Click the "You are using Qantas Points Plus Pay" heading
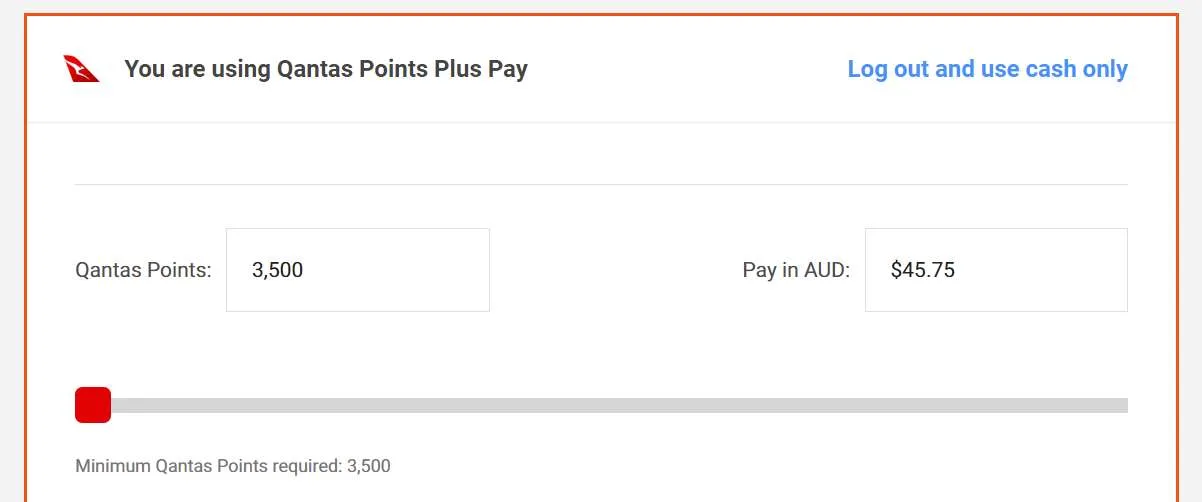 [326, 69]
